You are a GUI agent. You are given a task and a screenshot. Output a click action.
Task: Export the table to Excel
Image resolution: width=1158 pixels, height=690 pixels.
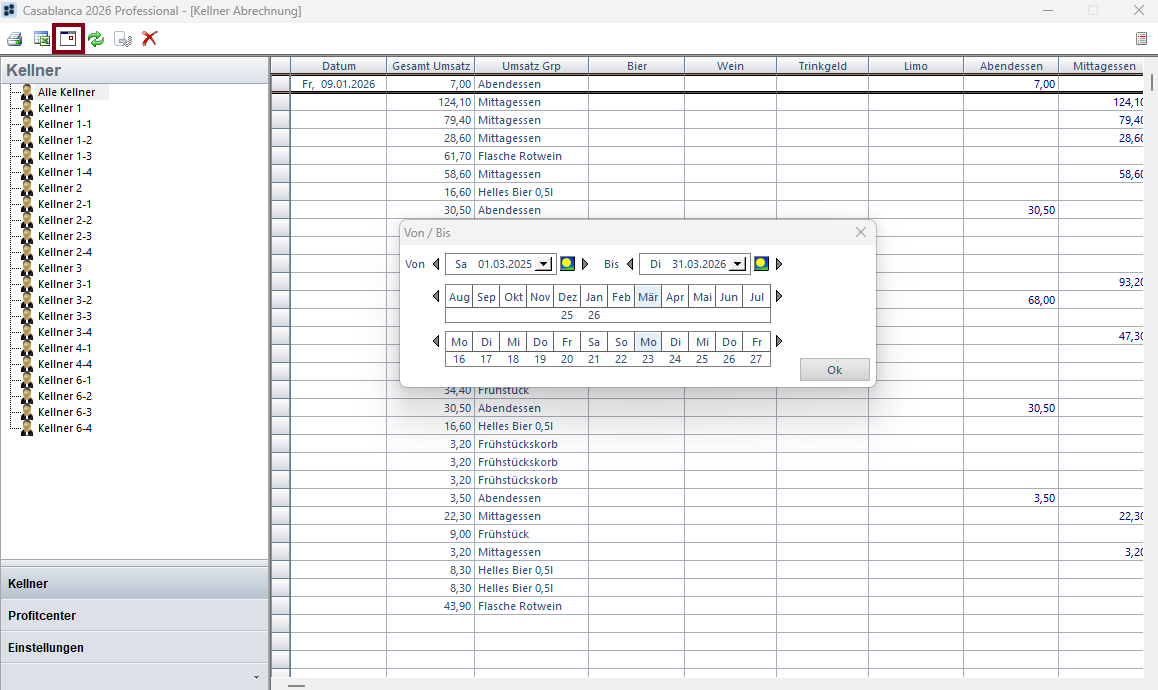[41, 38]
